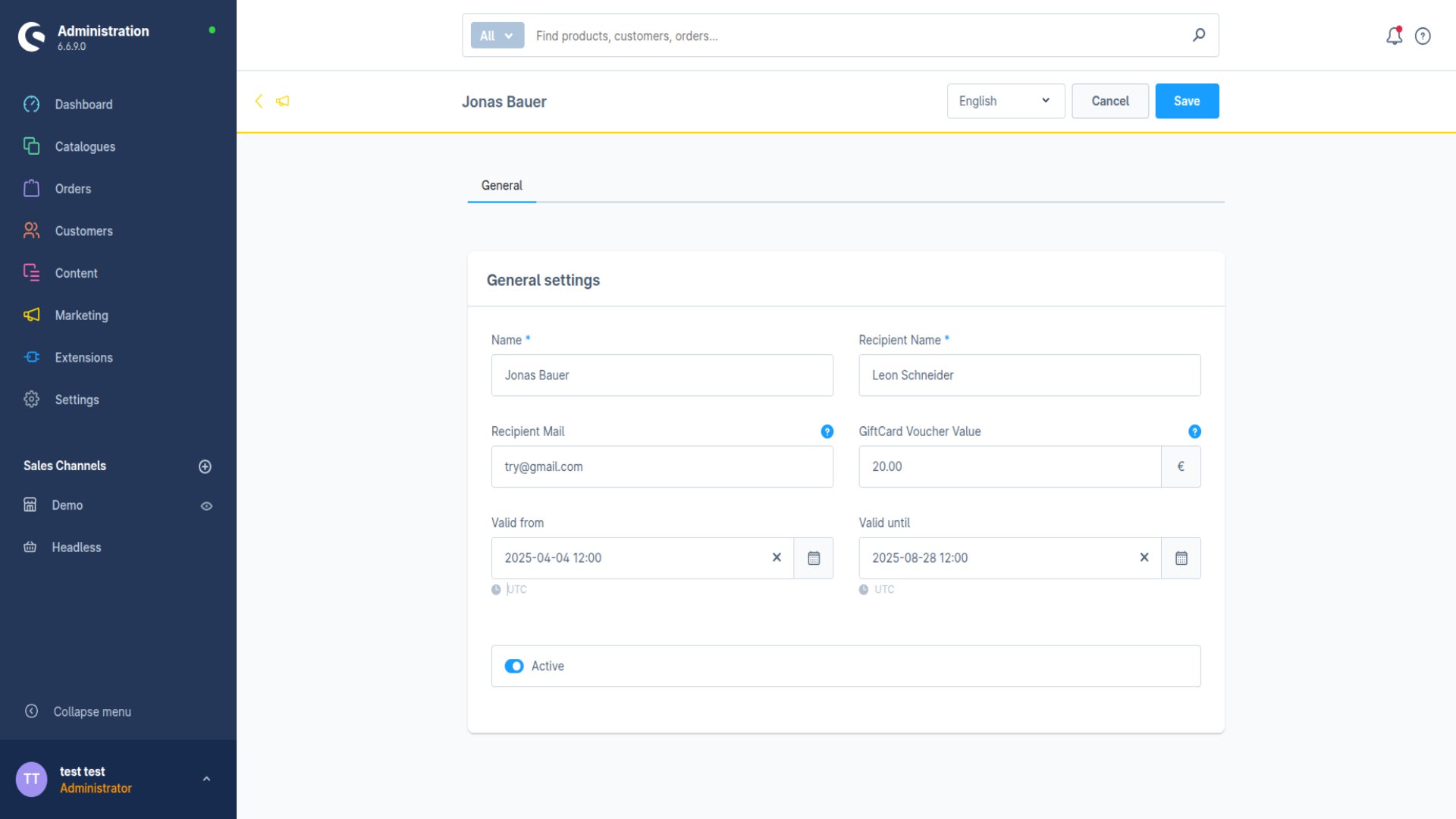Click the Marketing megaphone icon in sidebar
The image size is (1456, 819).
31,315
